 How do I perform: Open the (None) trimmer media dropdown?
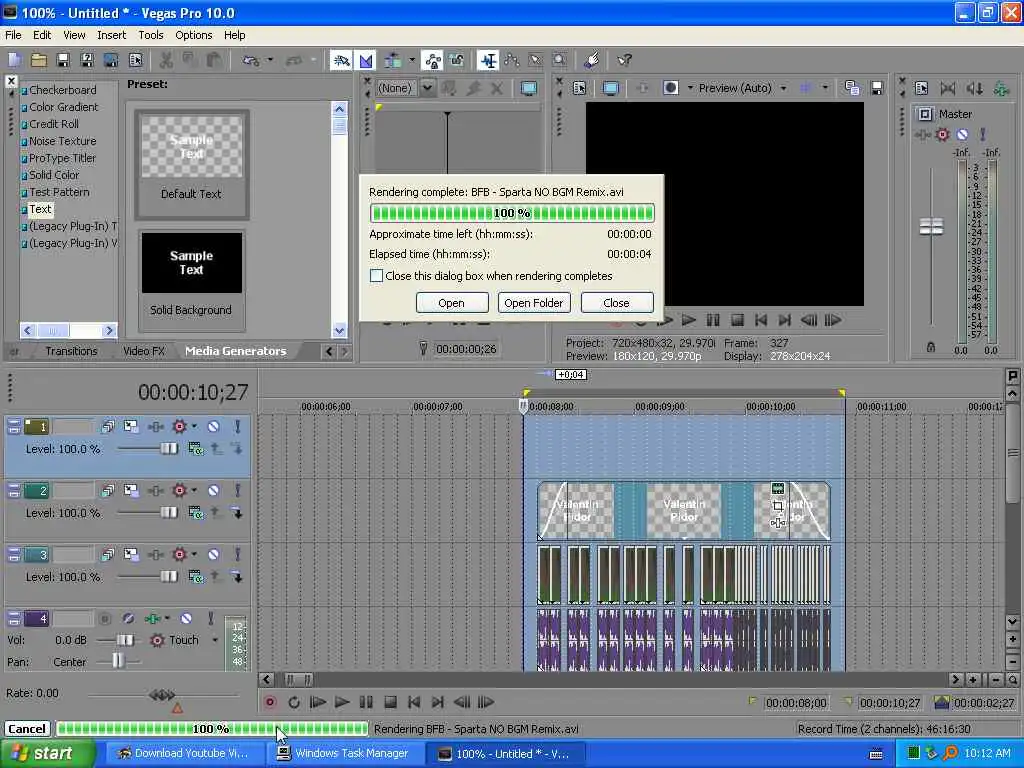tap(427, 88)
